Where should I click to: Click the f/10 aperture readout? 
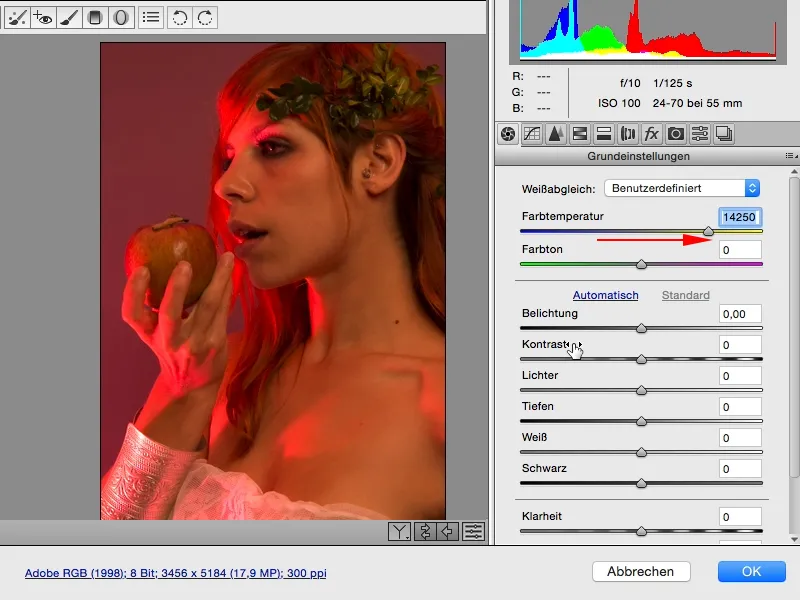630,83
